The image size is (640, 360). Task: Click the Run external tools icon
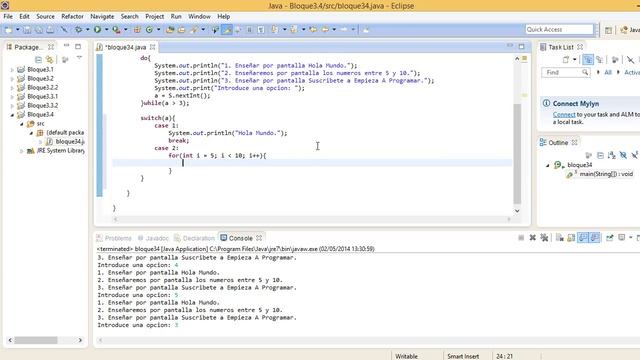pyautogui.click(x=116, y=29)
